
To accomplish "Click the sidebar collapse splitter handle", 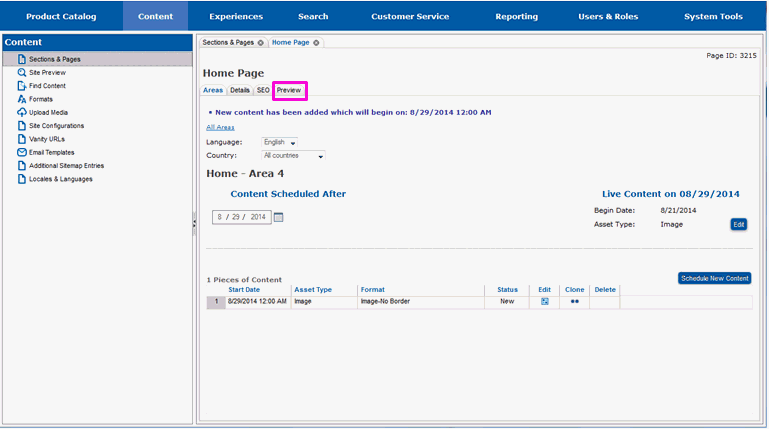I will [194, 224].
